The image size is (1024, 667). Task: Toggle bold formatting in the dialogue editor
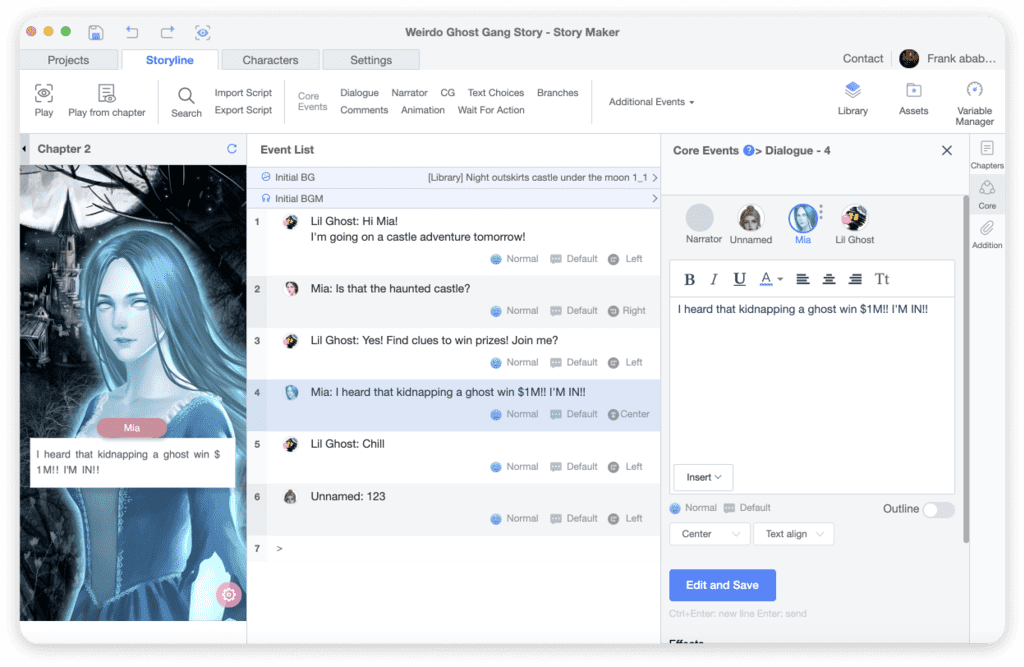click(x=690, y=279)
